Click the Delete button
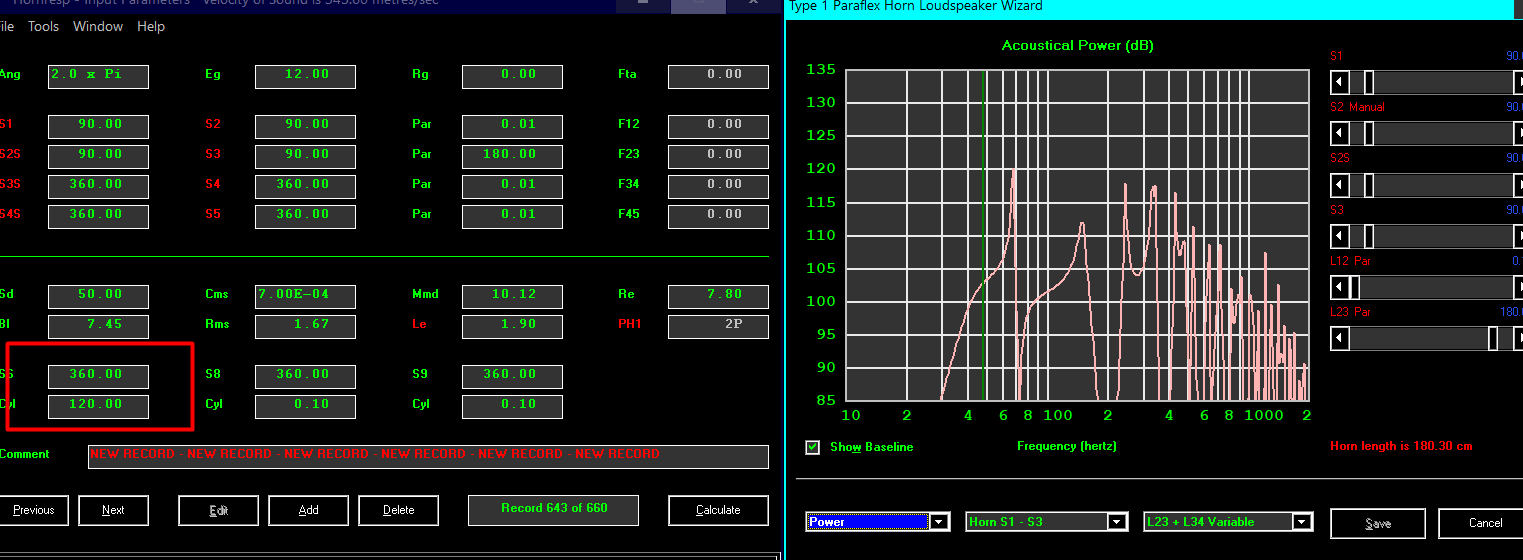The width and height of the screenshot is (1523, 560). (398, 510)
